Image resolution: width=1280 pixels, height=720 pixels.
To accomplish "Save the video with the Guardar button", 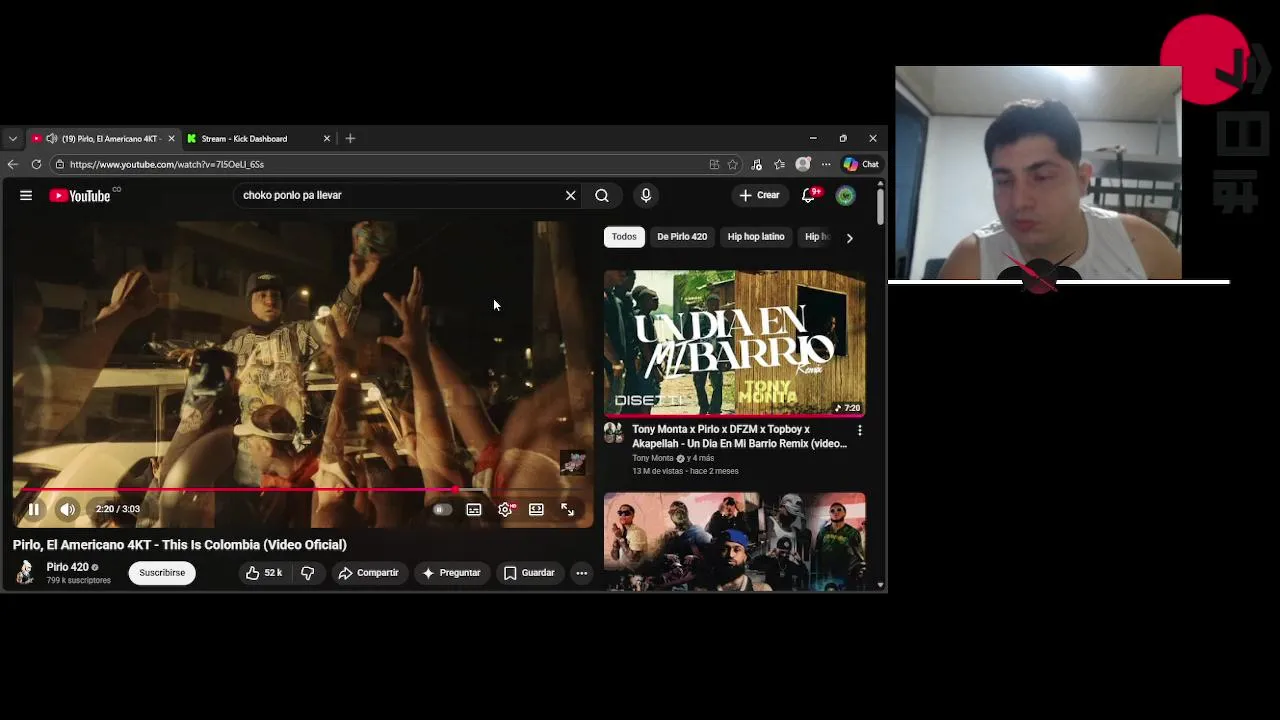I will (529, 573).
